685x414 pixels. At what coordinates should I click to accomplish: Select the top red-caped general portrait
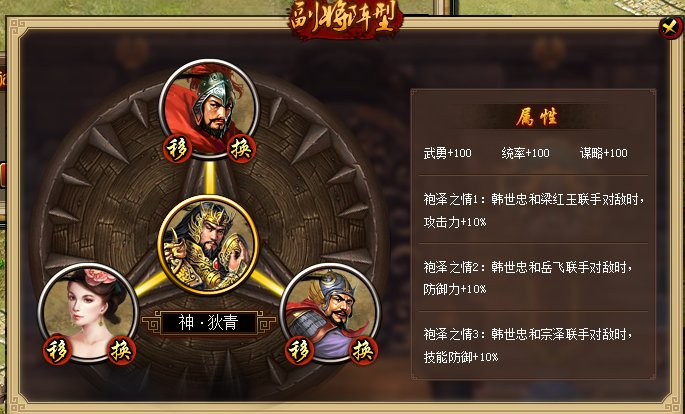[209, 109]
